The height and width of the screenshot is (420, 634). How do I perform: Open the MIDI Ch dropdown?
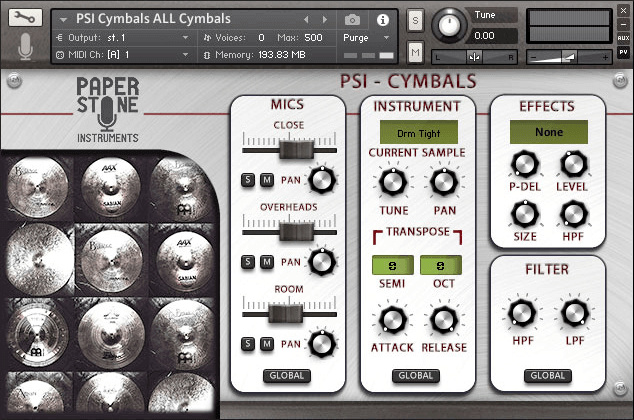123,55
